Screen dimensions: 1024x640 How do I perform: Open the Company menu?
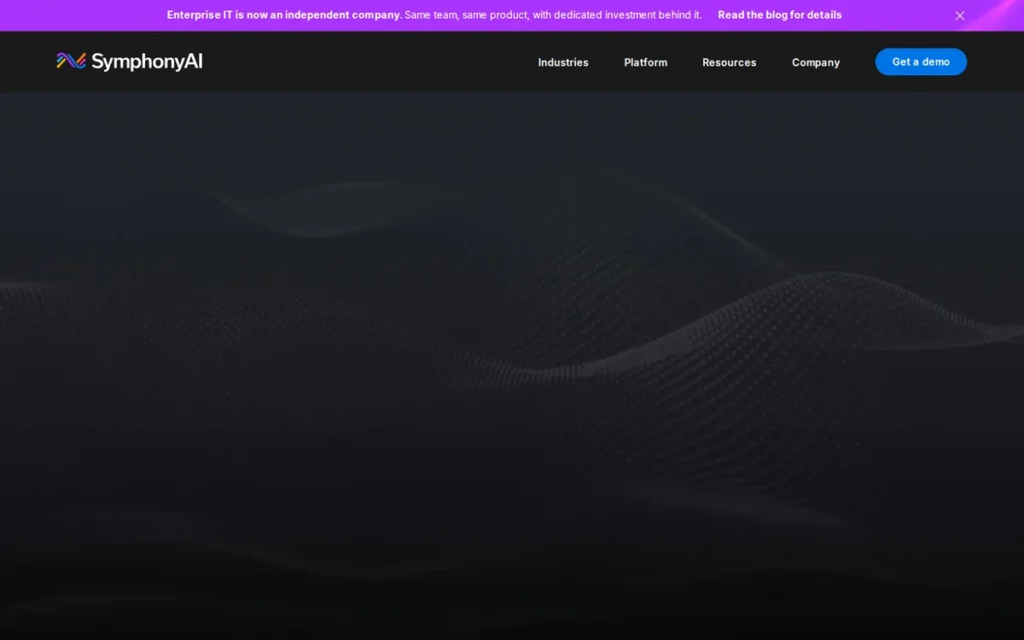point(816,62)
